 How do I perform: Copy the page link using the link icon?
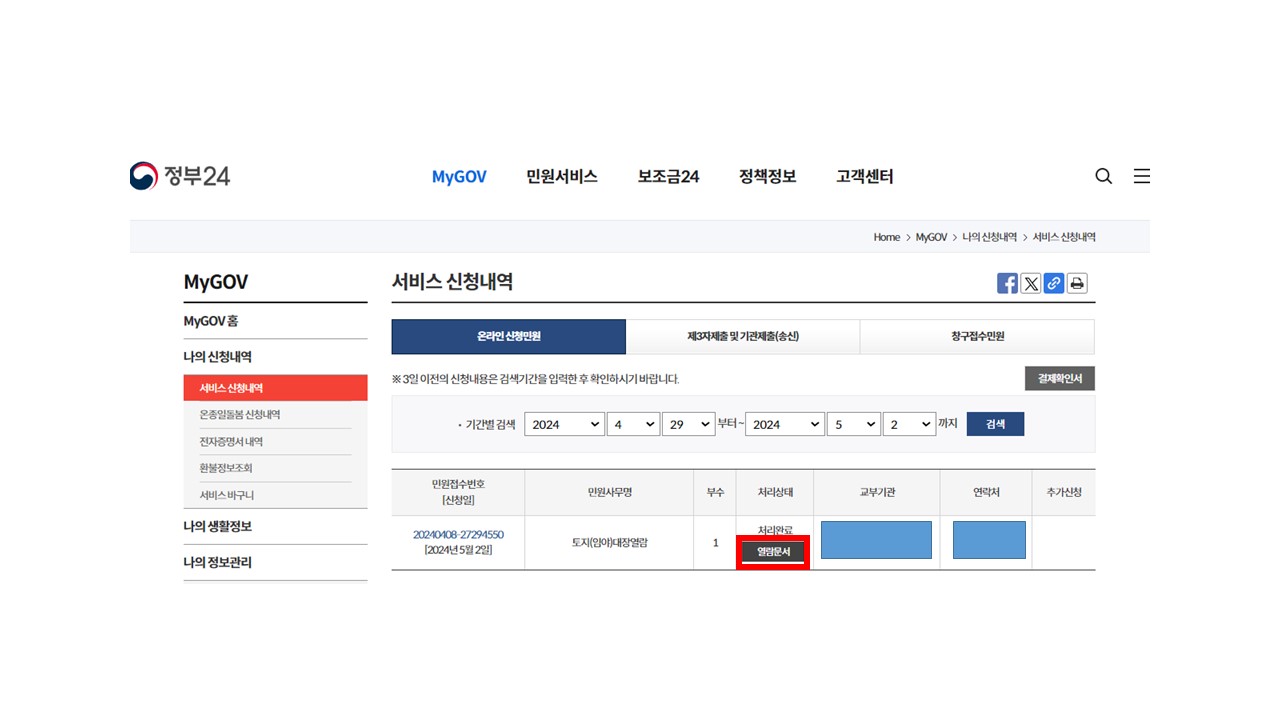pyautogui.click(x=1053, y=283)
